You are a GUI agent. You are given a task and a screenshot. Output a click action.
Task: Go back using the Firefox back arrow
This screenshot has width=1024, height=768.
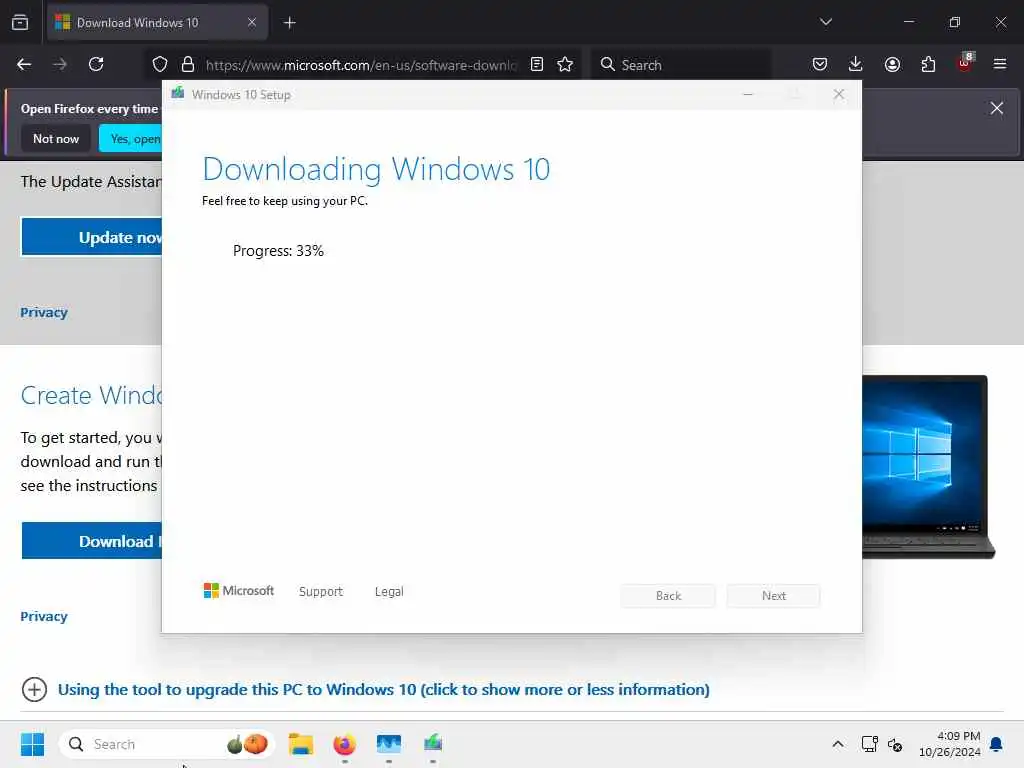click(x=24, y=64)
